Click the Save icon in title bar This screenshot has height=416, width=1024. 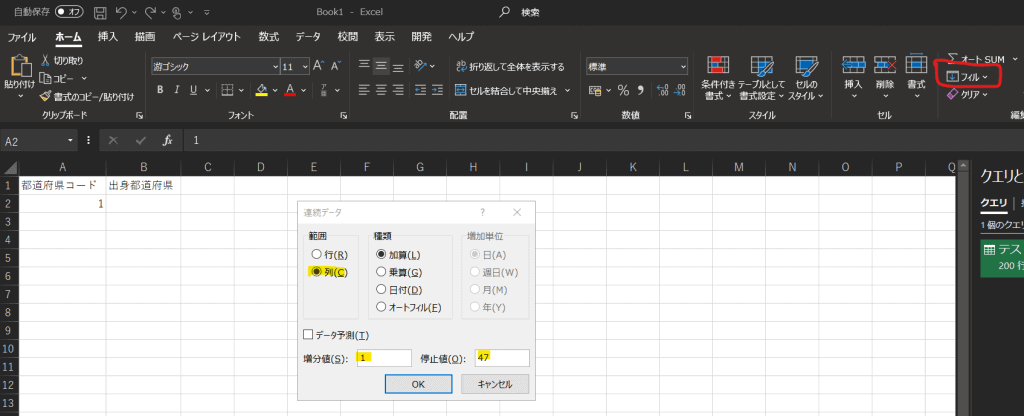(100, 12)
